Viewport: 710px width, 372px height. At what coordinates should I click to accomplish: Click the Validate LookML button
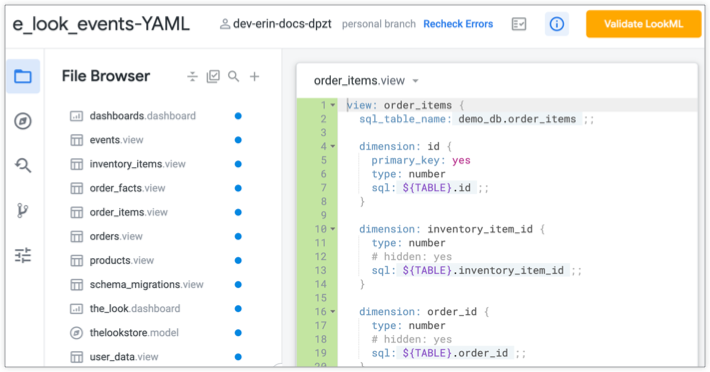point(643,24)
